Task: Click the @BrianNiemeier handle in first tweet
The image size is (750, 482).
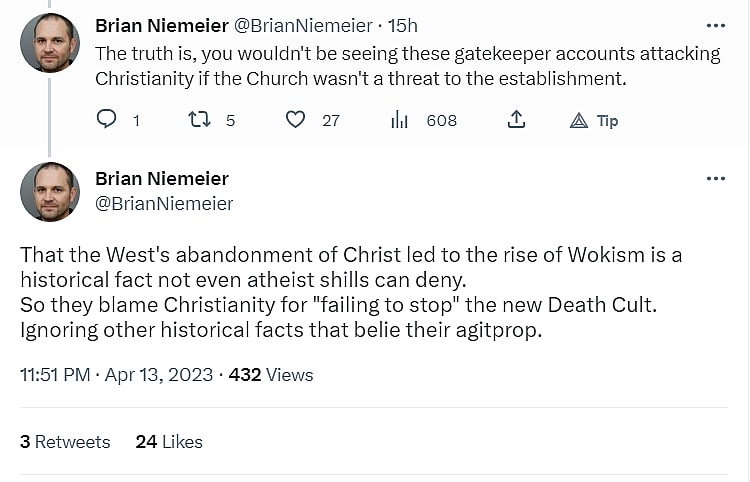Action: (303, 25)
